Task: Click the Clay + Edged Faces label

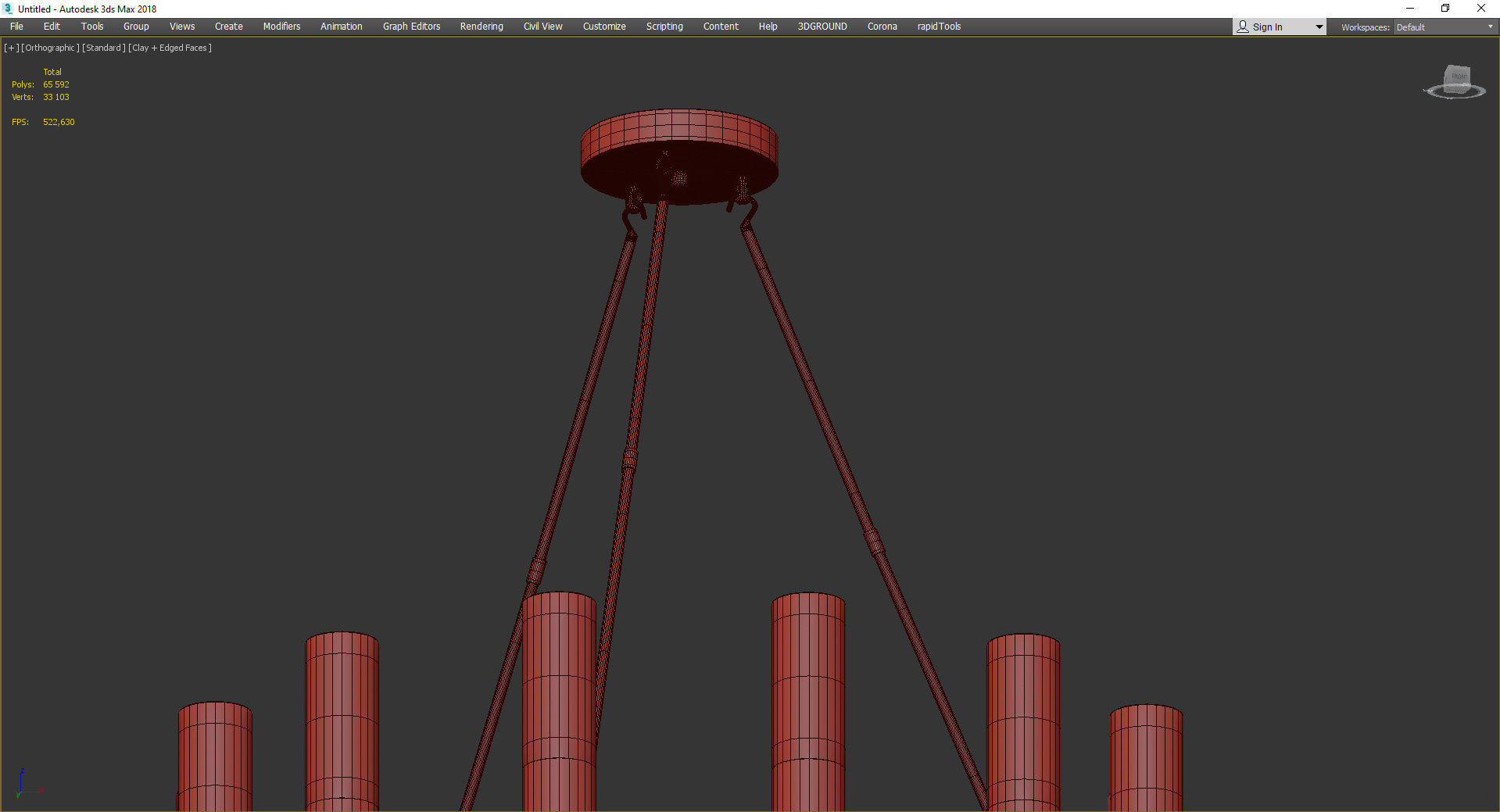Action: point(170,48)
